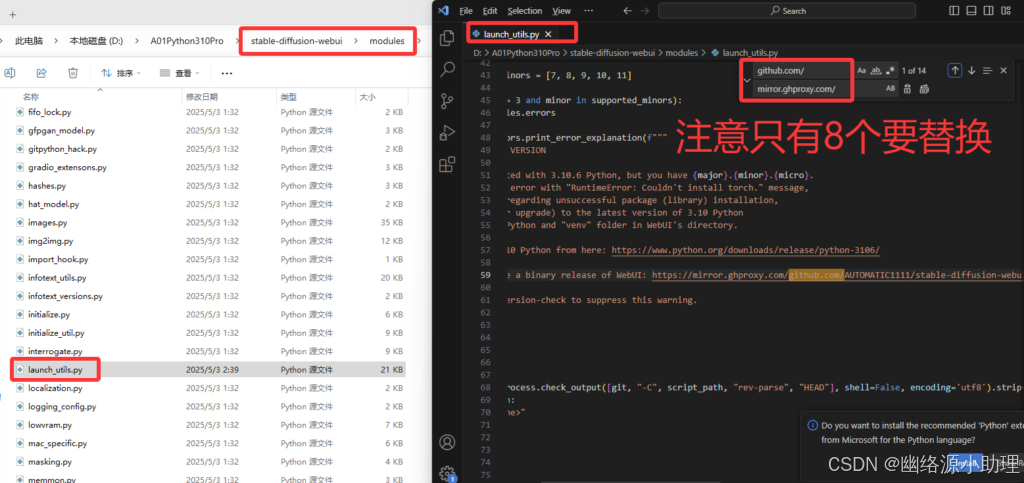Toggle Panel layout icon in title bar
Image resolution: width=1024 pixels, height=483 pixels.
point(971,10)
